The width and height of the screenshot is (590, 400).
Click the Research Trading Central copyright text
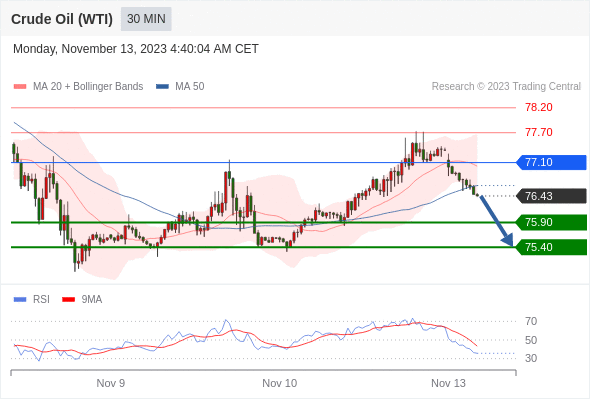click(x=506, y=87)
